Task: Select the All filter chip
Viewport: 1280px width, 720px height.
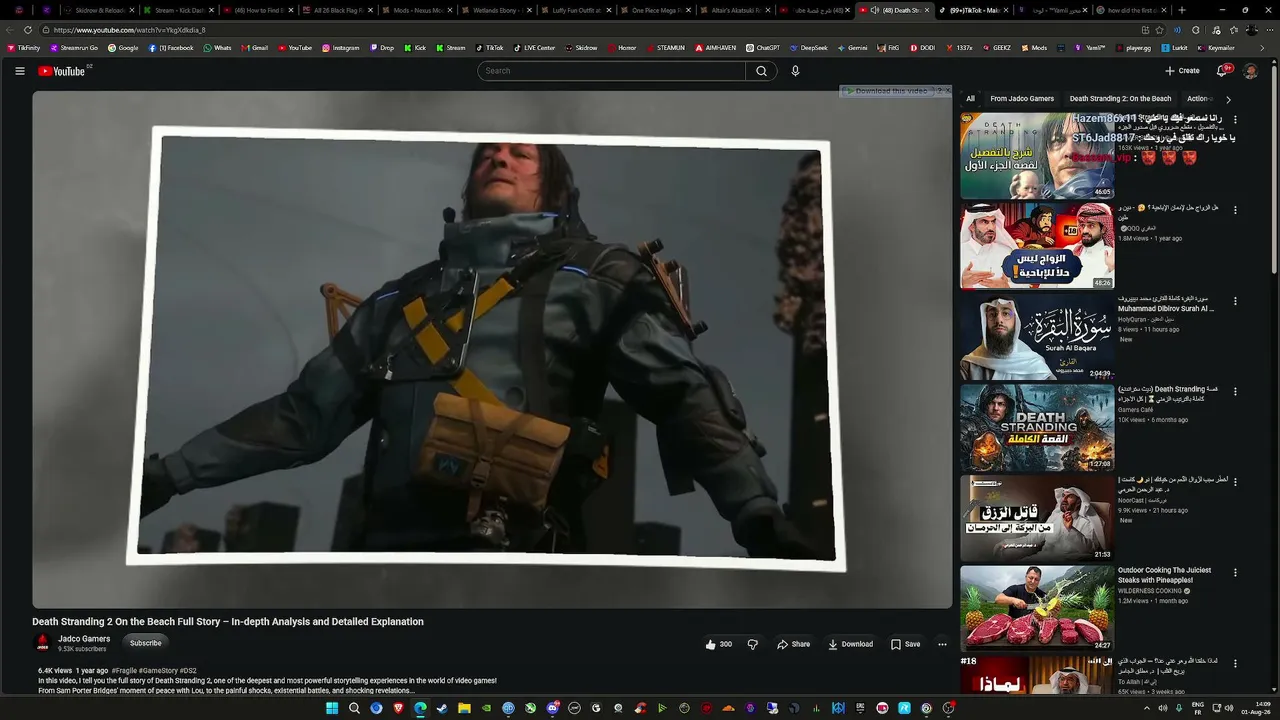Action: (x=970, y=99)
